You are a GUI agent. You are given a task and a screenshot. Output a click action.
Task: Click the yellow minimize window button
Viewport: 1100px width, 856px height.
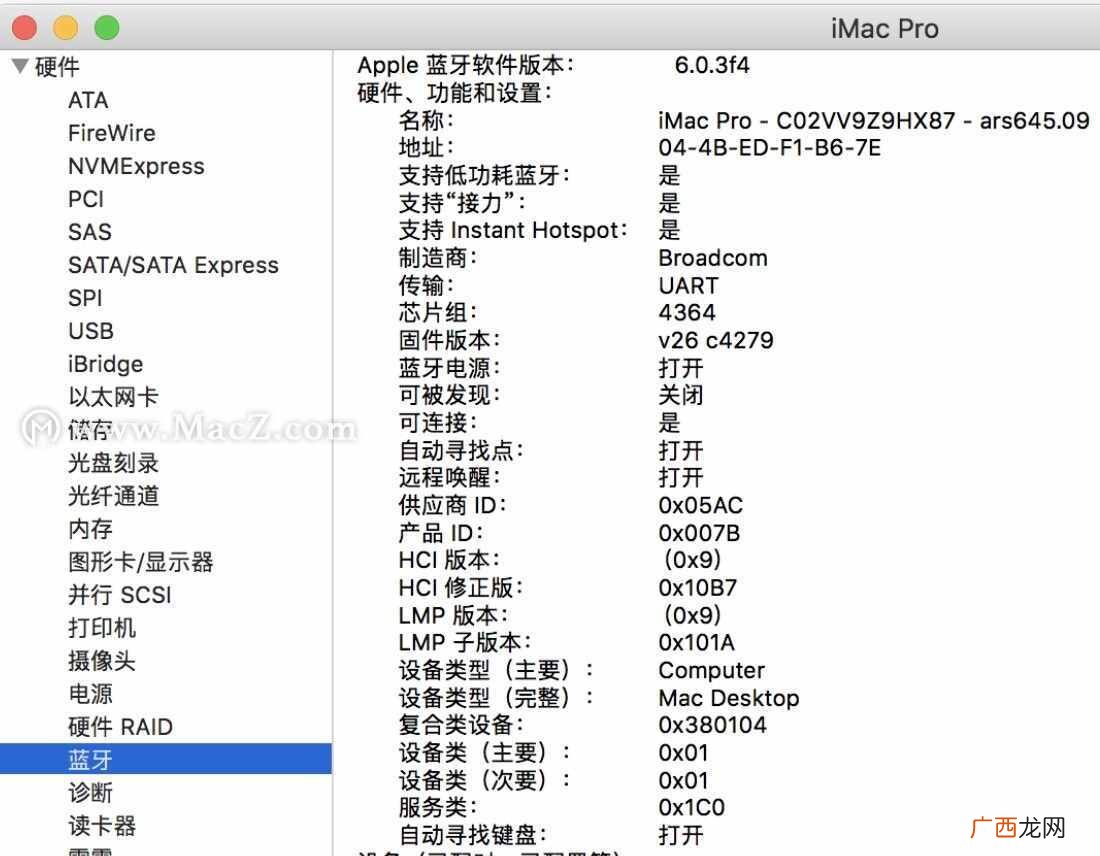(x=66, y=27)
